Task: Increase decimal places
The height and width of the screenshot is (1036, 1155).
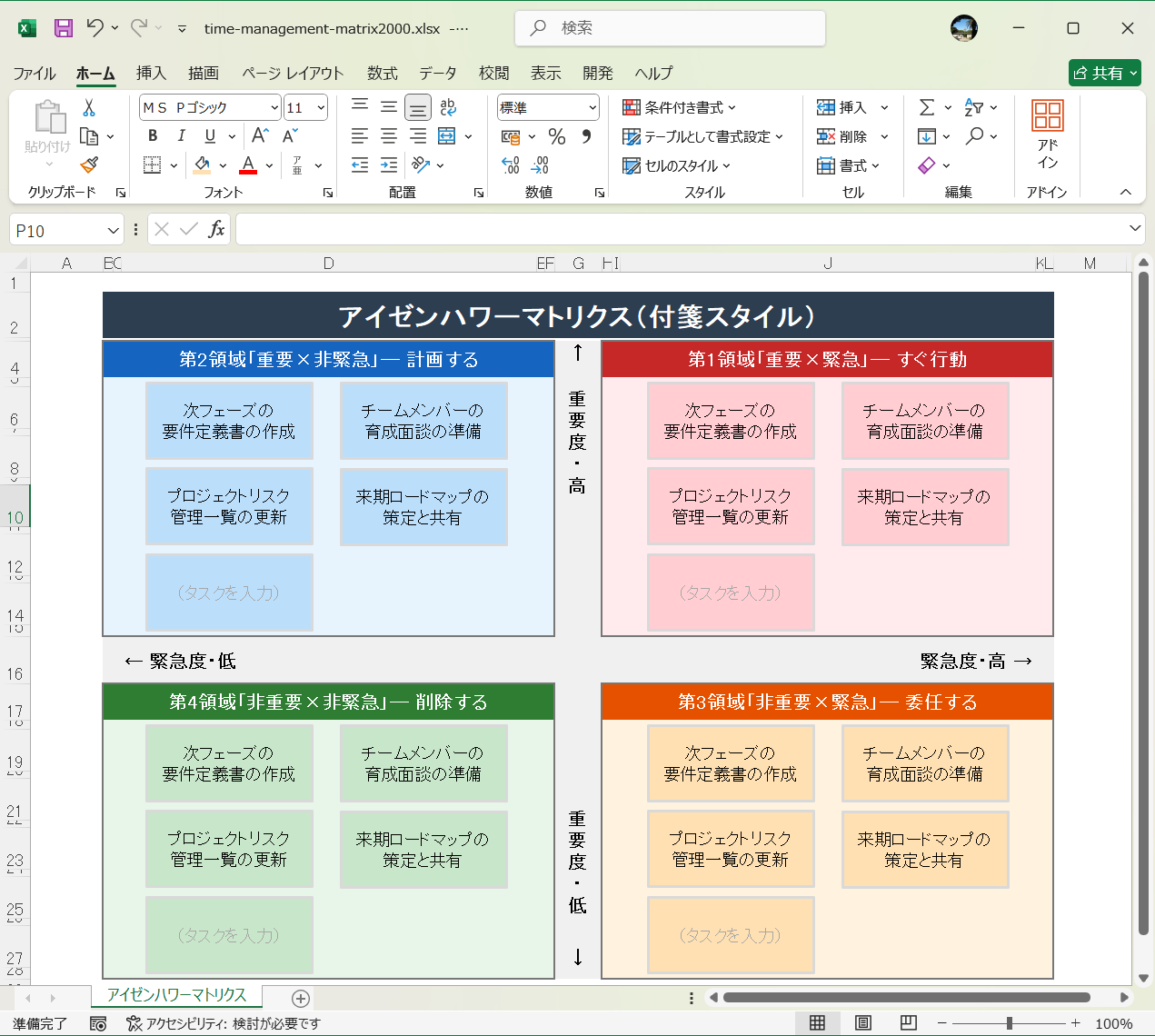Action: pyautogui.click(x=511, y=165)
